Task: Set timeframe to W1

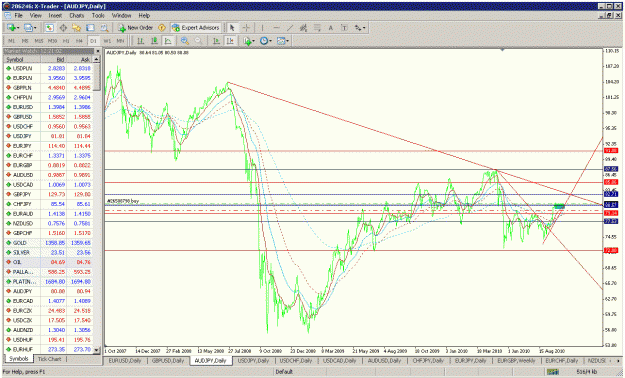Action: coord(107,41)
